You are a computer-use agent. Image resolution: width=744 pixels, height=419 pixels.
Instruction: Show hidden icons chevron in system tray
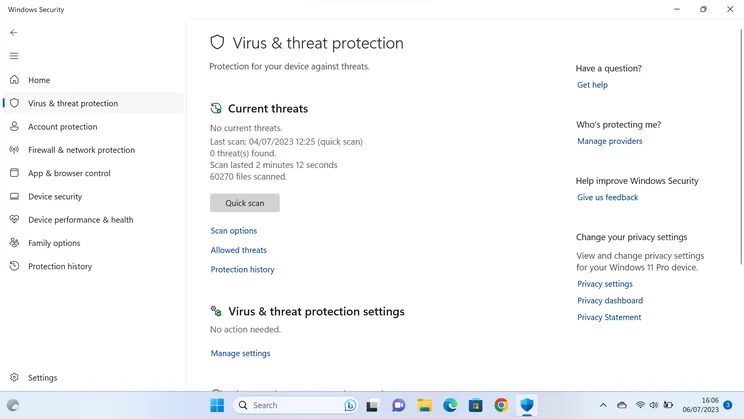(x=603, y=405)
